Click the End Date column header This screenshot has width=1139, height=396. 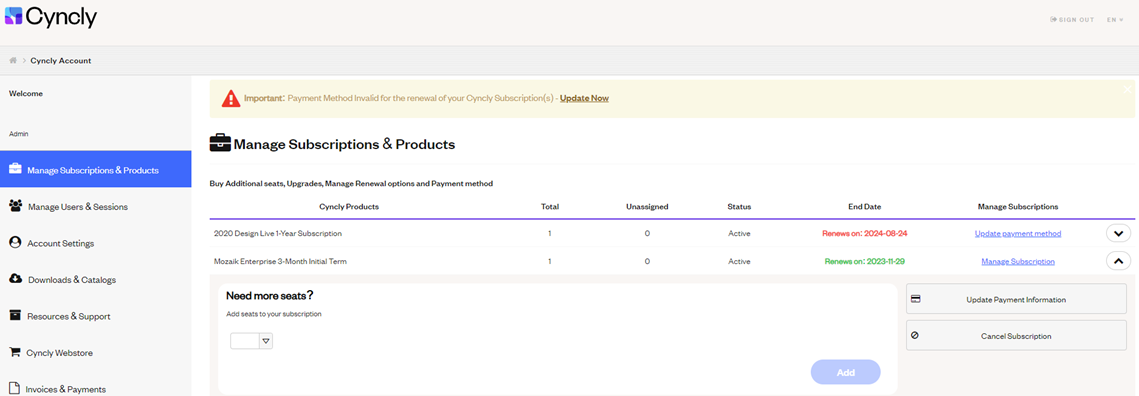tap(864, 206)
